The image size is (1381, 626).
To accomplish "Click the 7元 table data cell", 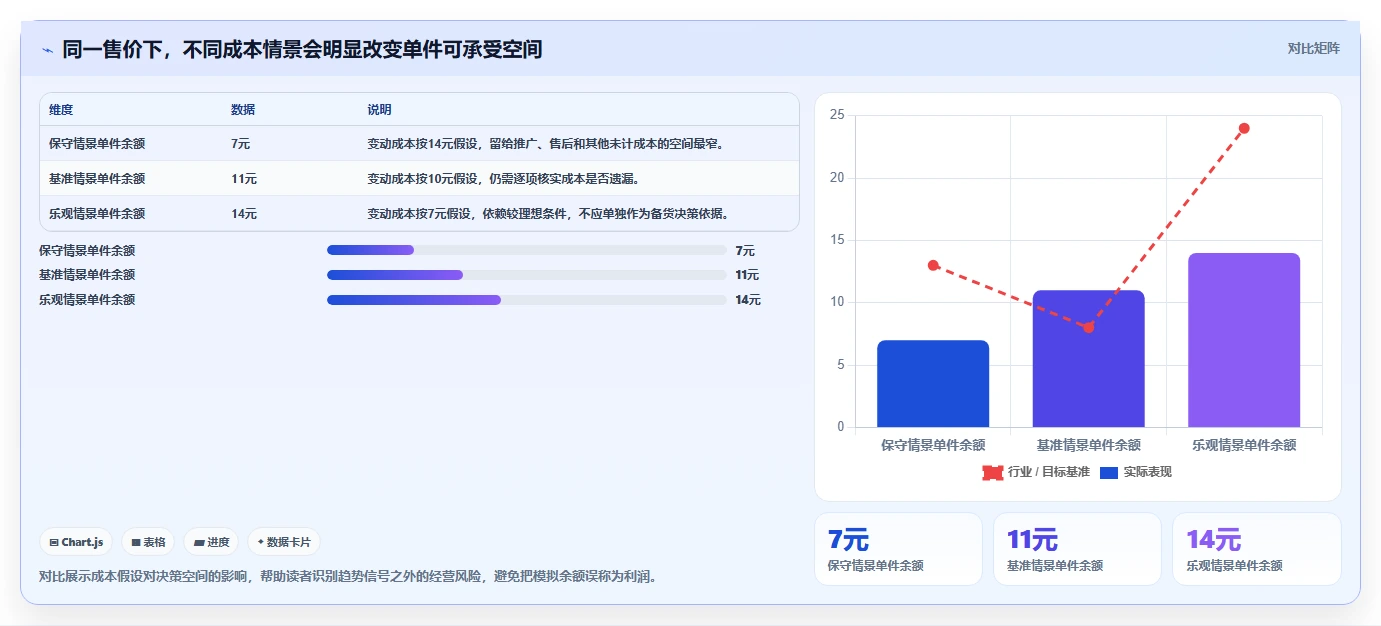I will pyautogui.click(x=240, y=144).
